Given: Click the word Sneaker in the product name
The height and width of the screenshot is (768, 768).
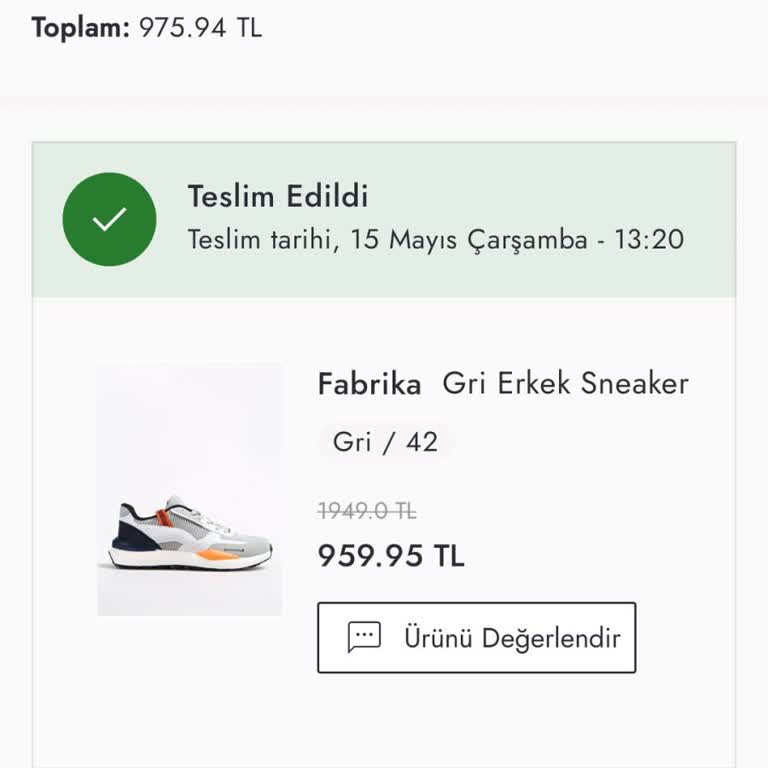Looking at the screenshot, I should tap(635, 383).
